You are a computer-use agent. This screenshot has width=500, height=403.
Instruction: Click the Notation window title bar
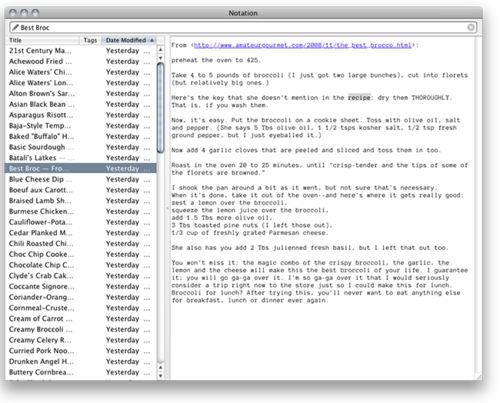coord(243,13)
